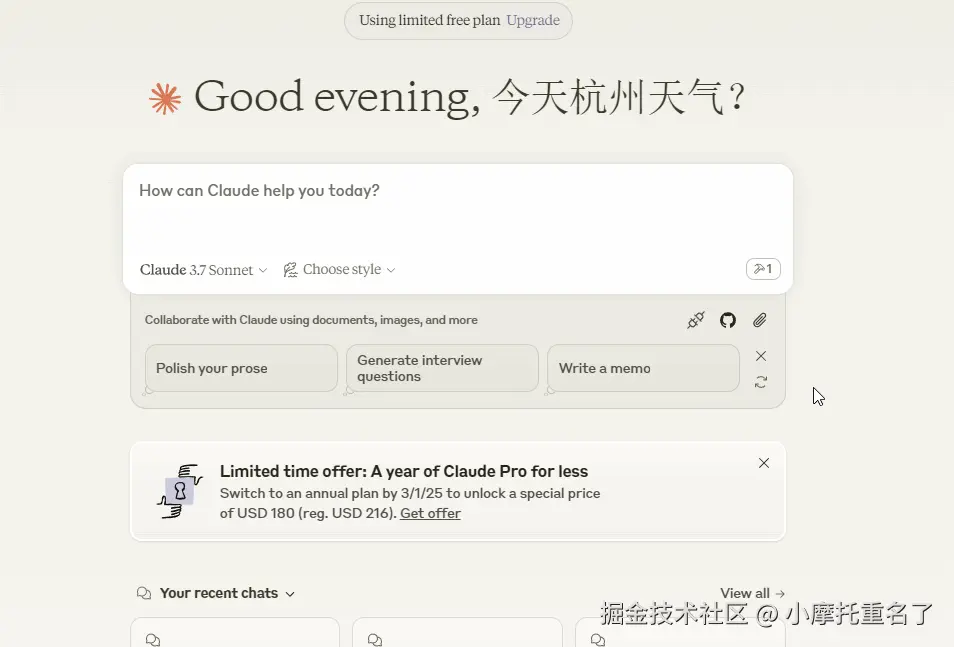Click the paperclip attachment icon
This screenshot has height=647, width=954.
pos(759,320)
